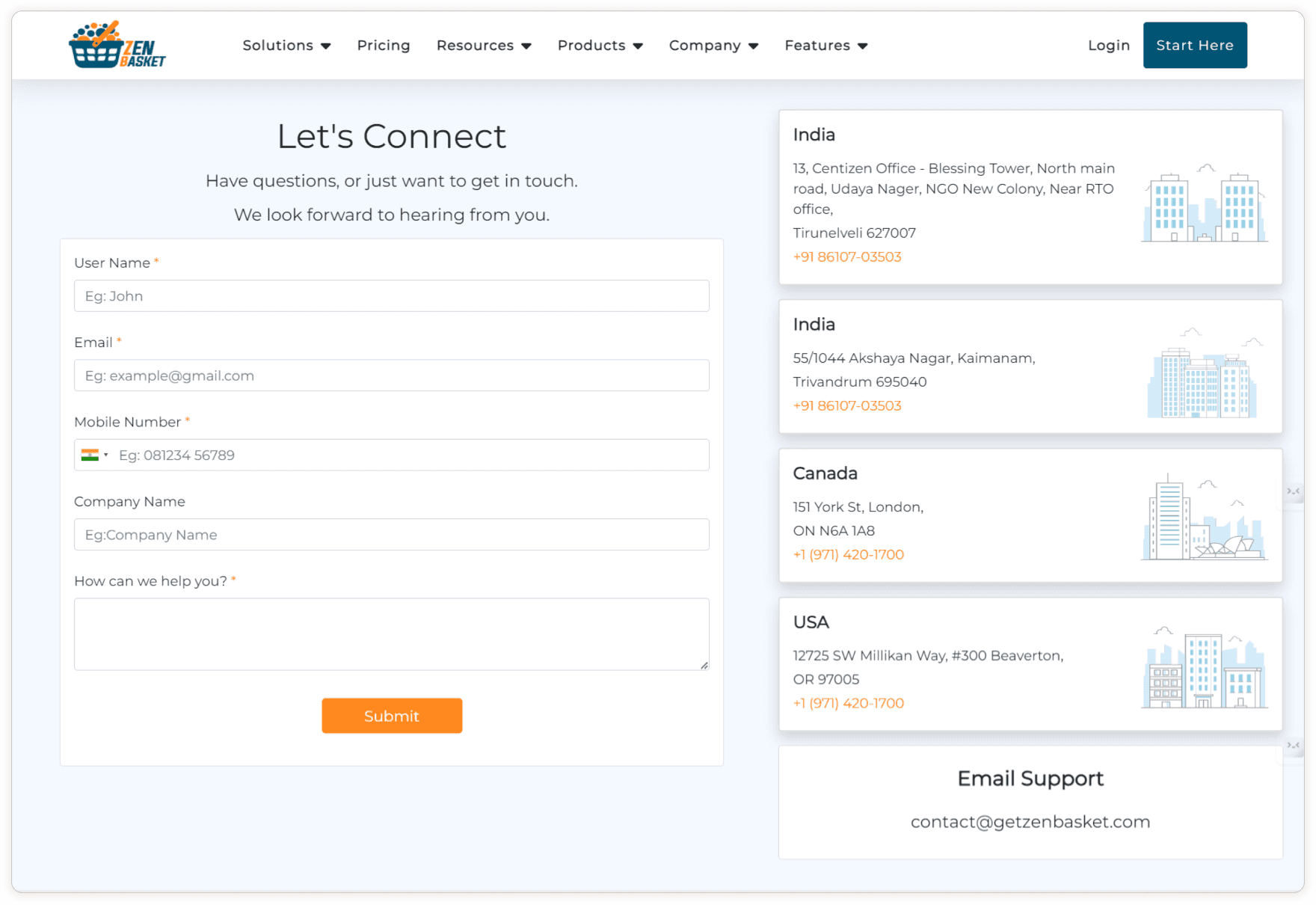Click the USA office building illustration
This screenshot has width=1316, height=905.
1204,668
